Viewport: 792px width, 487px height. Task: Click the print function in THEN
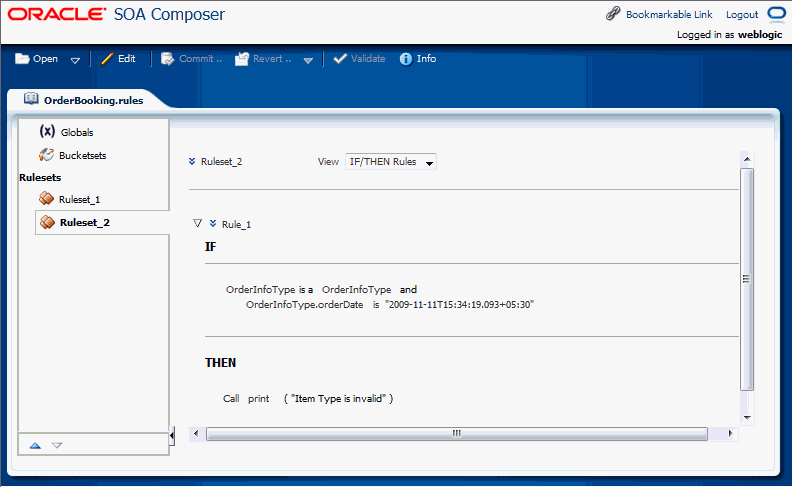pos(259,399)
